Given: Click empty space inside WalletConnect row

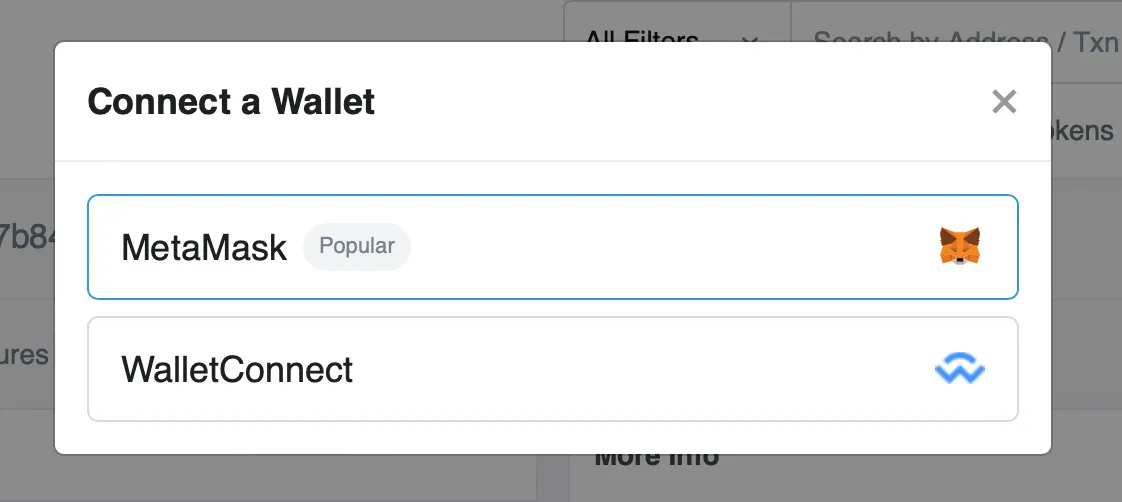Looking at the screenshot, I should tap(640, 370).
